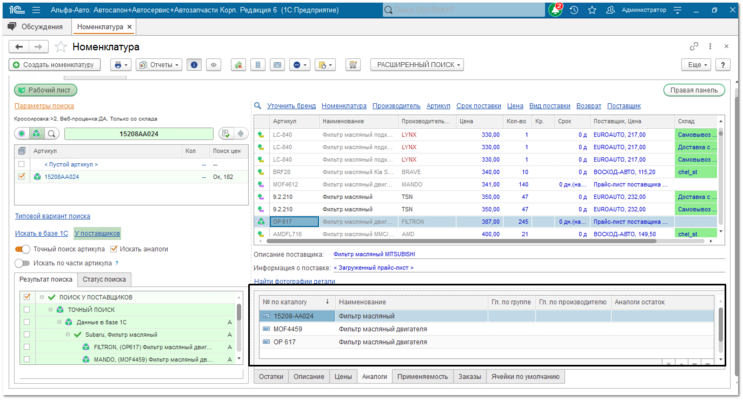Check the Пустой артикул row checkbox

pyautogui.click(x=21, y=164)
